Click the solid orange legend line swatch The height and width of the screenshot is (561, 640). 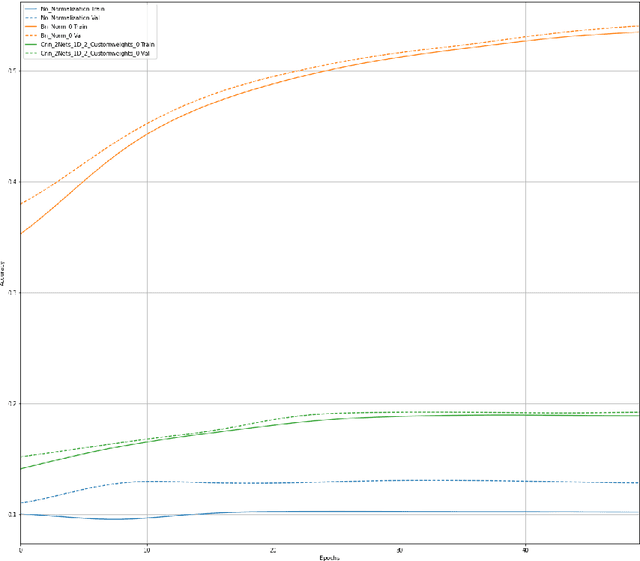[x=30, y=27]
